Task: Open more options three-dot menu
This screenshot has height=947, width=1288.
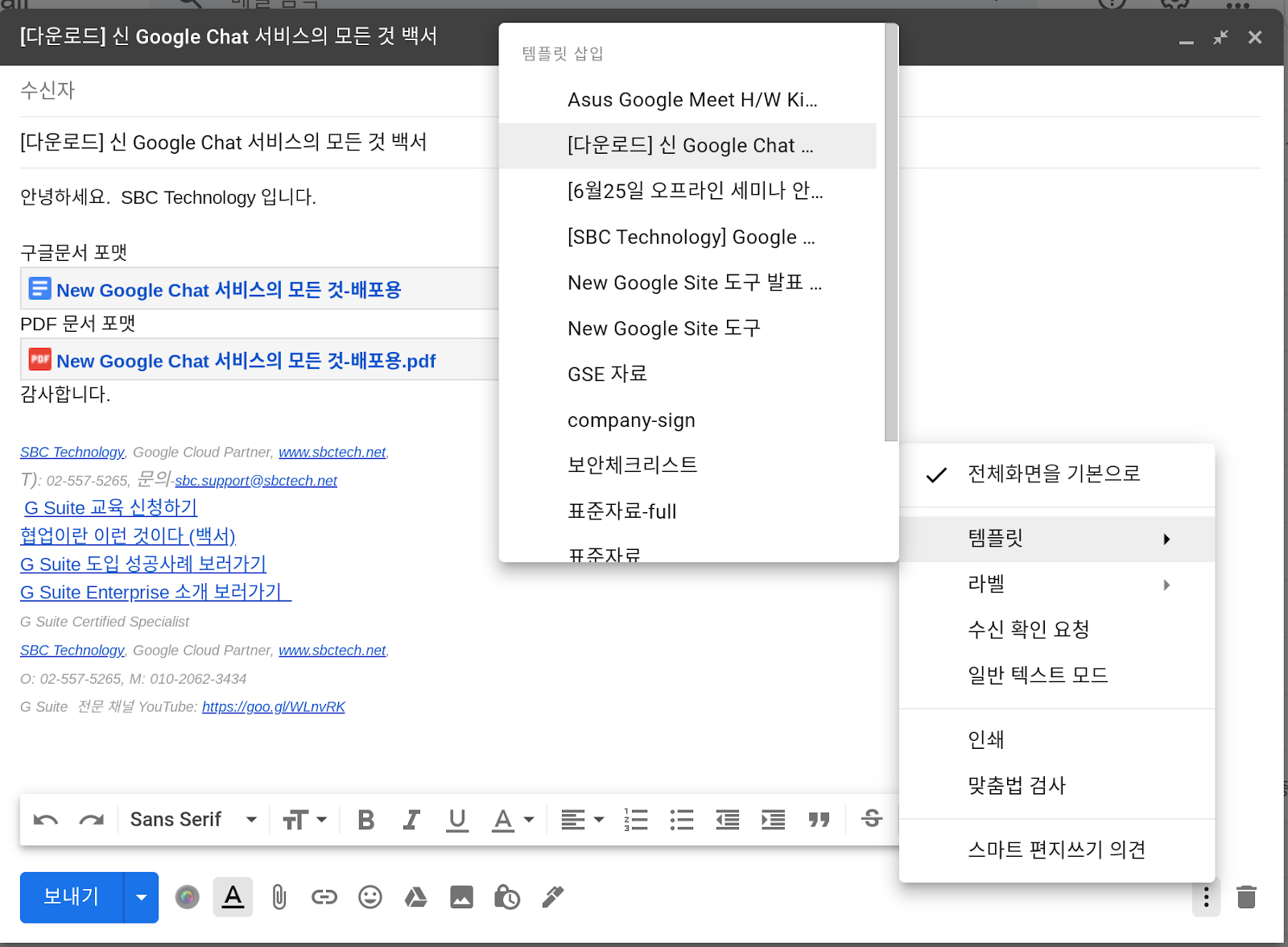Action: [1206, 896]
